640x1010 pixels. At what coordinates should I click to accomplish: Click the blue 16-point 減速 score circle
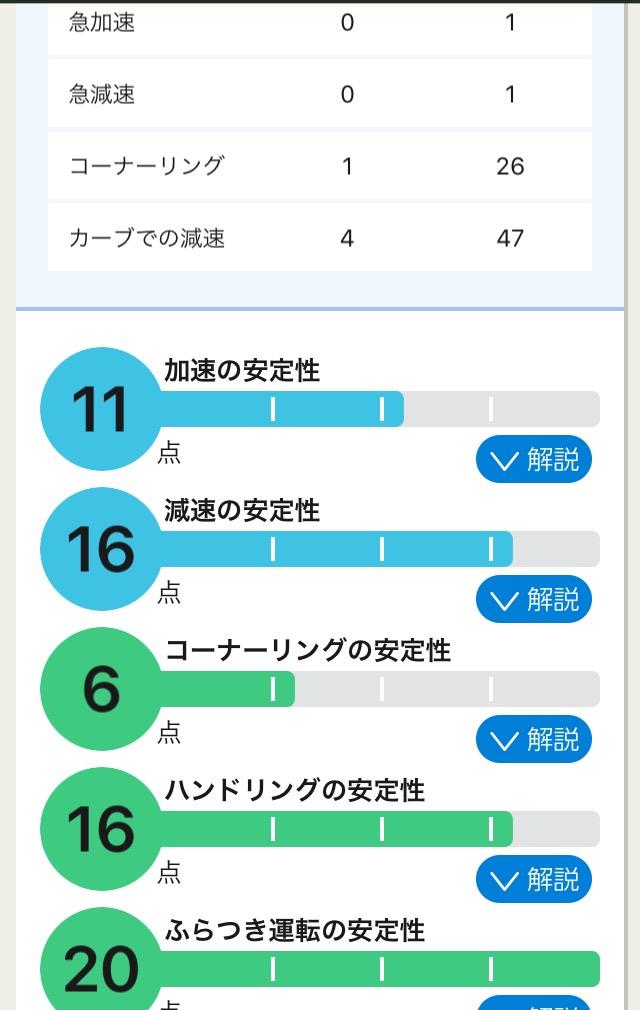tap(101, 549)
